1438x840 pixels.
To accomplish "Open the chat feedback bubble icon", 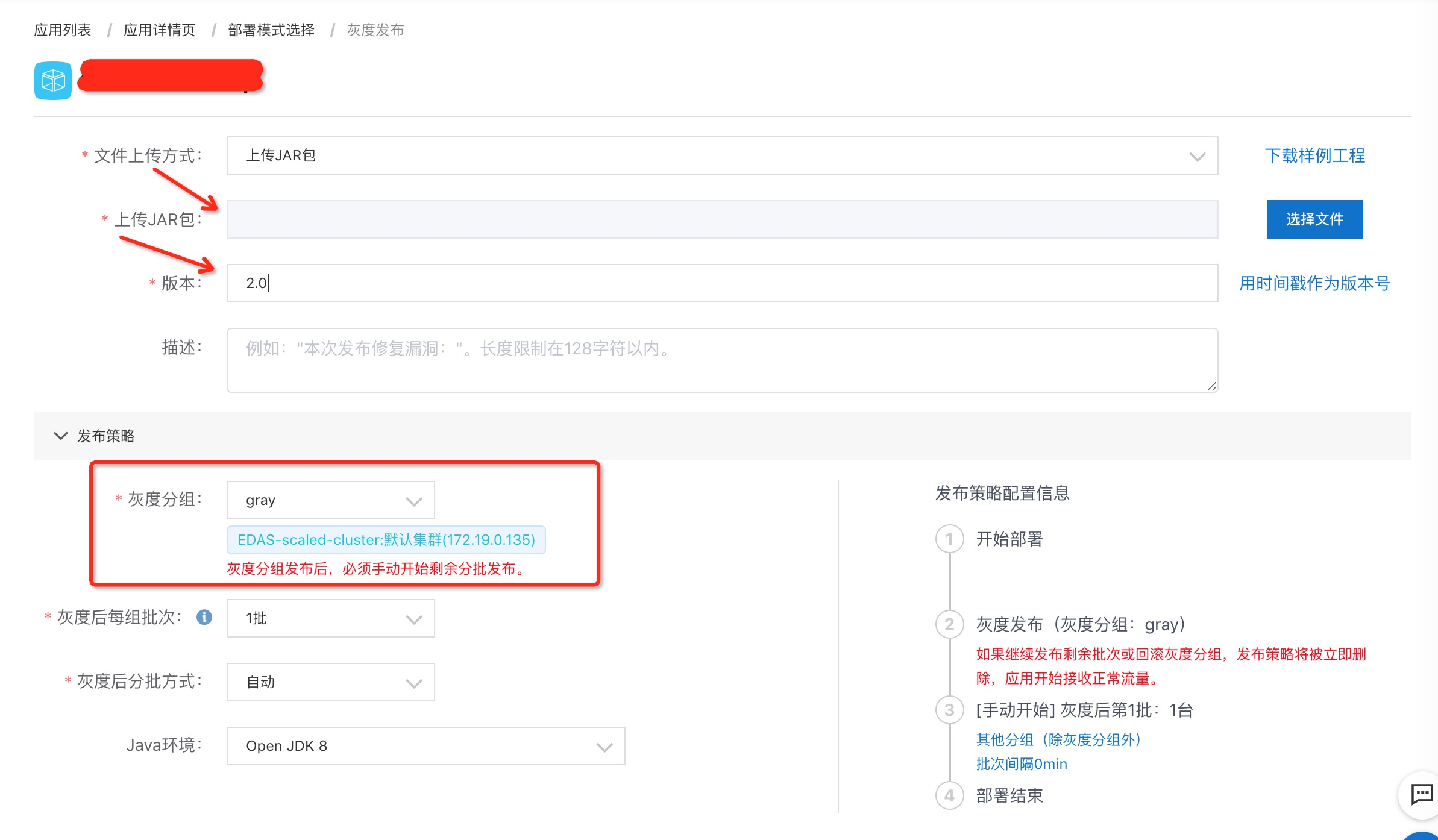I will (1422, 794).
